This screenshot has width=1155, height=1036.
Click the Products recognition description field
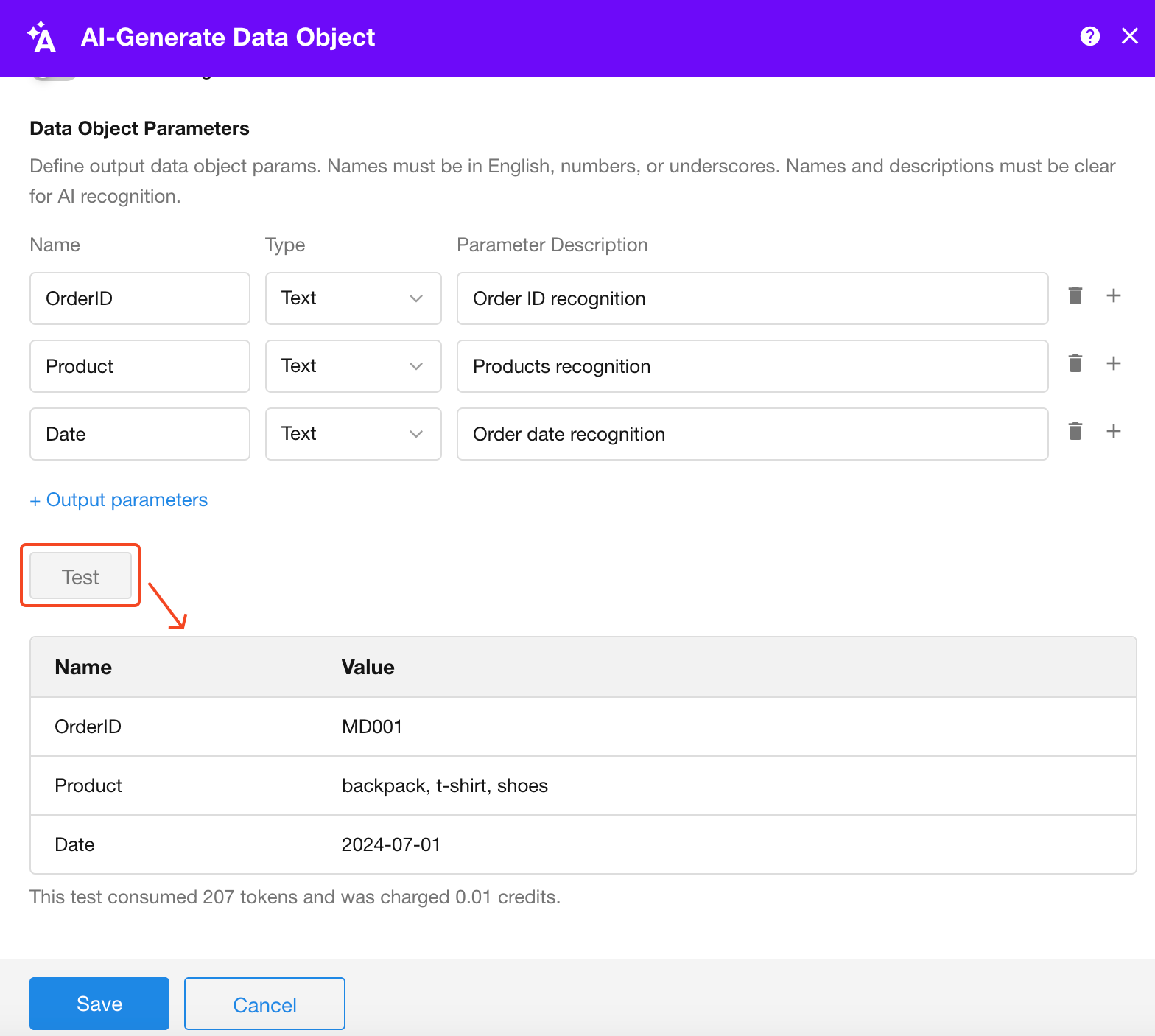click(x=752, y=366)
